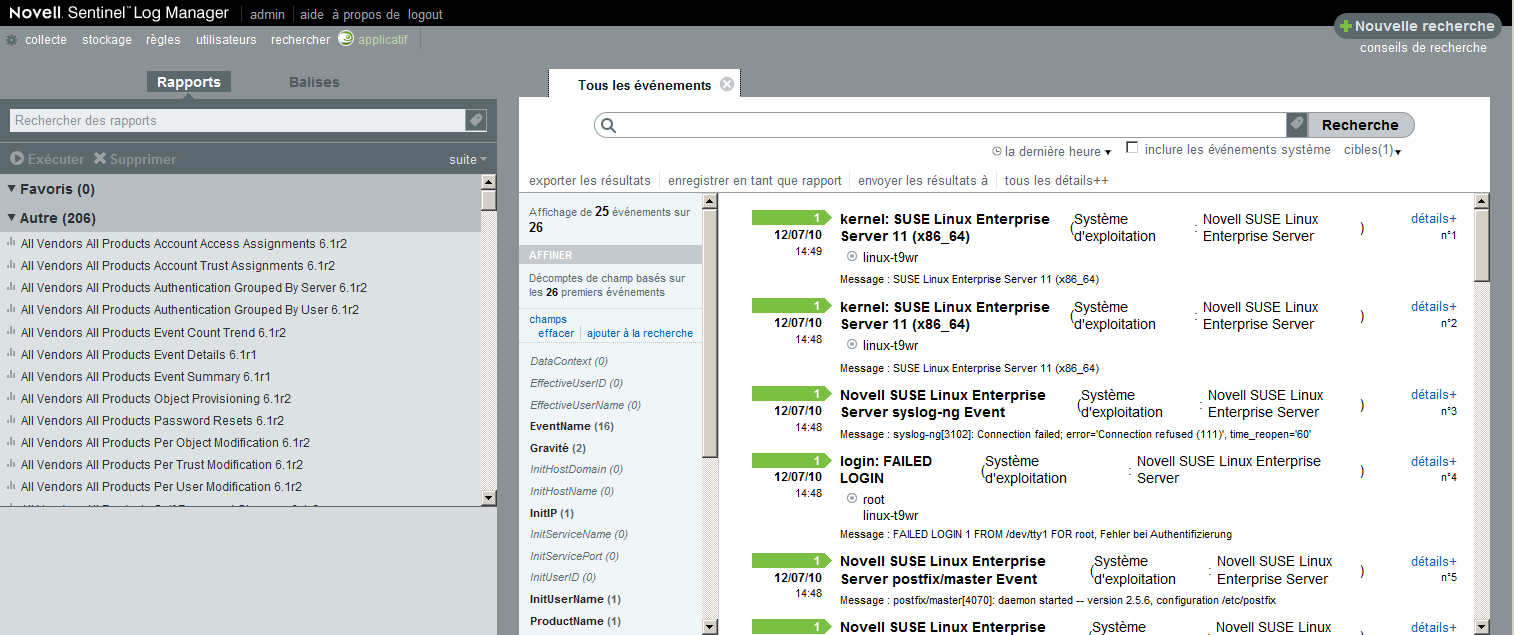This screenshot has height=635, width=1514.
Task: Click the aide link
Action: click(x=312, y=15)
